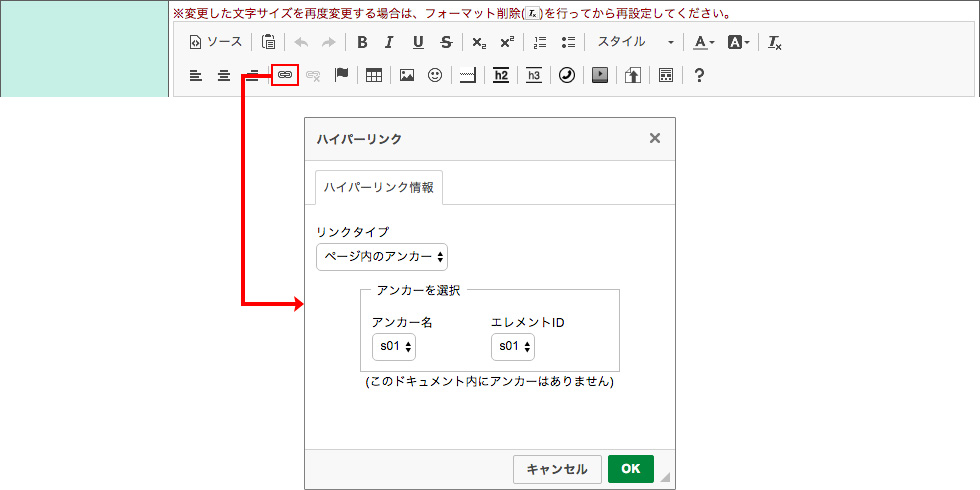
Task: Apply subscript formatting
Action: pyautogui.click(x=479, y=42)
